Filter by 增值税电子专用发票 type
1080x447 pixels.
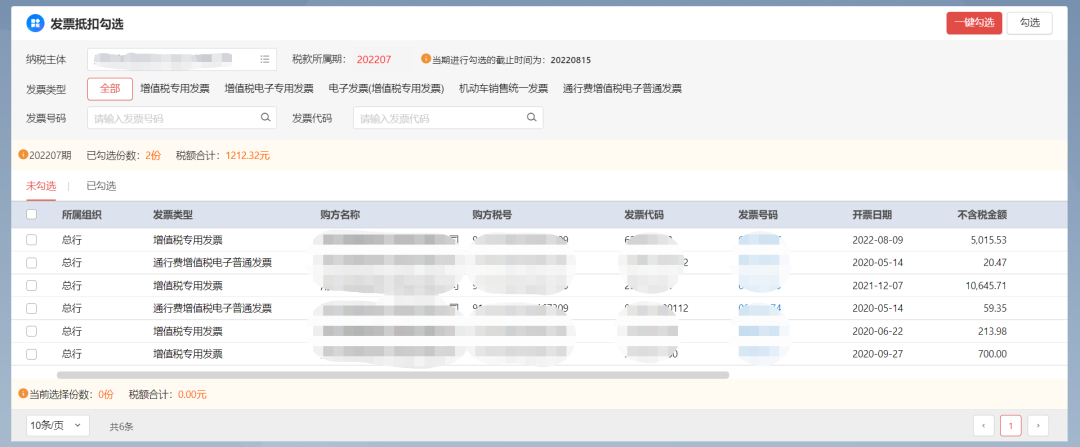coord(269,89)
